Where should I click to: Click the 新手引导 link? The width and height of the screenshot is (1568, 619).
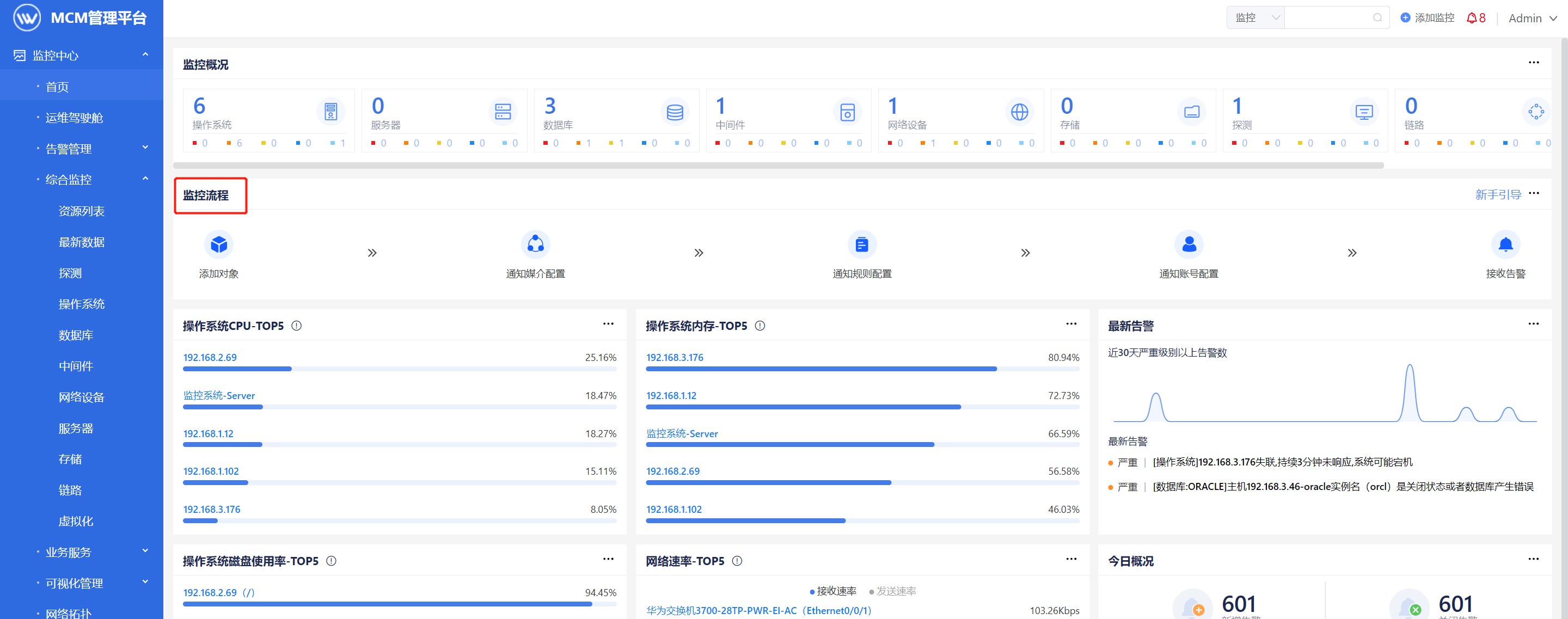pyautogui.click(x=1498, y=194)
